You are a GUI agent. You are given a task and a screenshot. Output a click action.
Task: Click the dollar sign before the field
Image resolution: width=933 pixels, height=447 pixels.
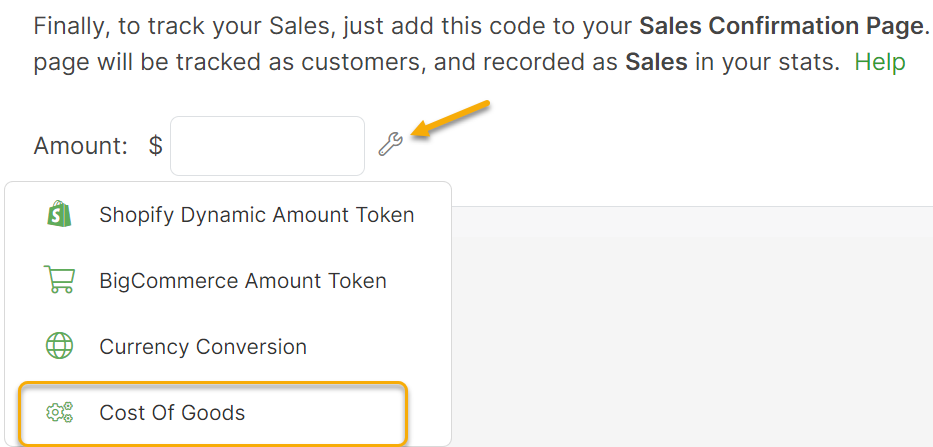click(155, 146)
